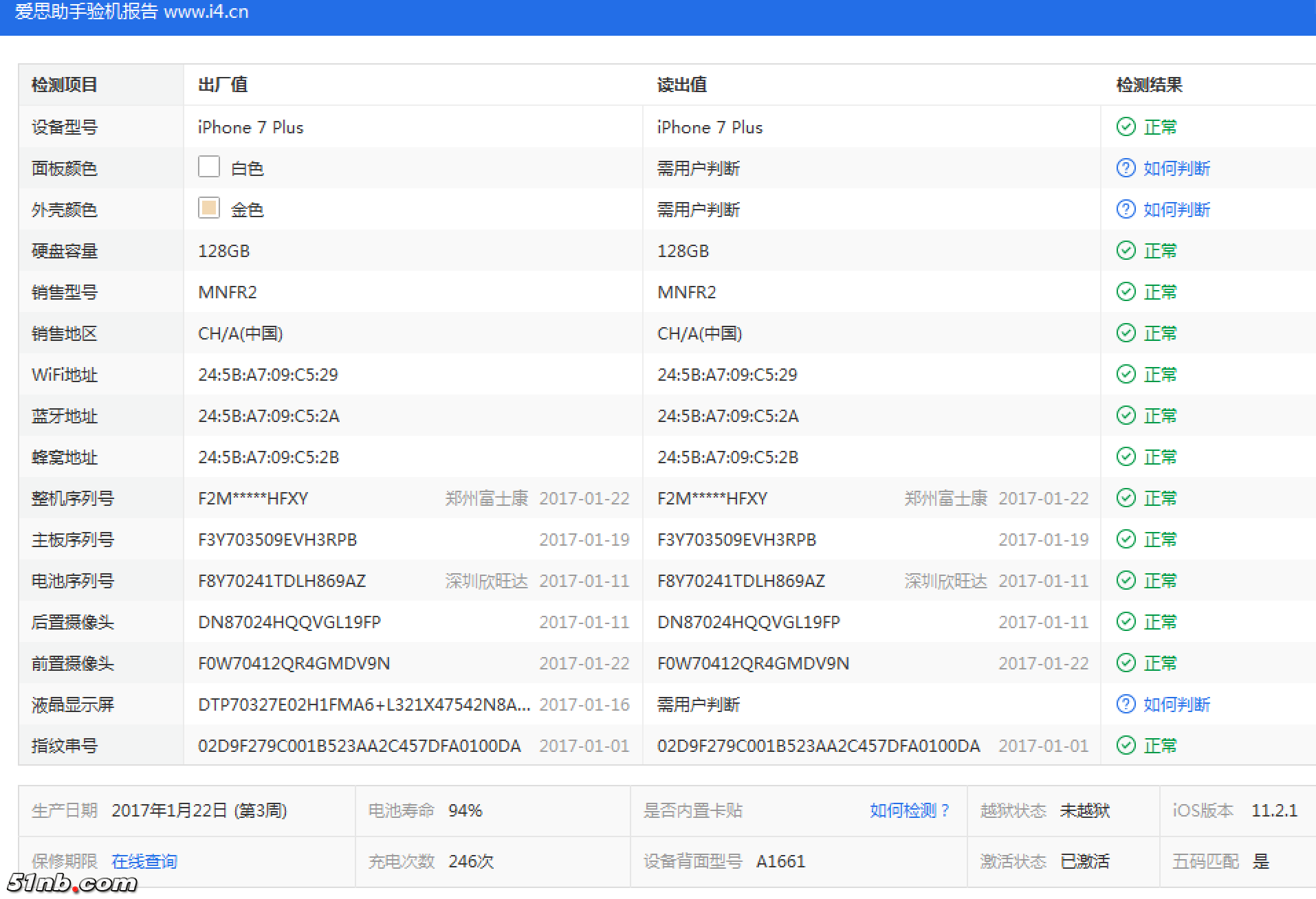Click the 检测结果 column header
Screen dimensions: 1316x899
click(x=1149, y=85)
